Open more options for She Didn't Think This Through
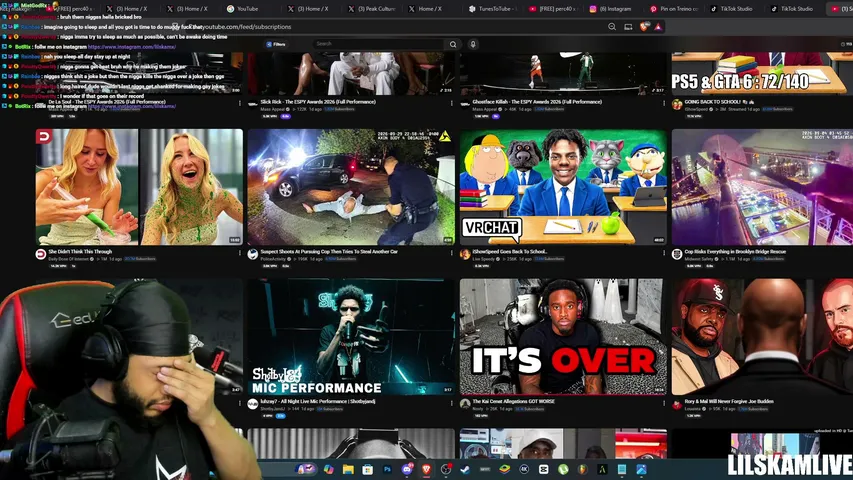853x480 pixels. [x=240, y=253]
